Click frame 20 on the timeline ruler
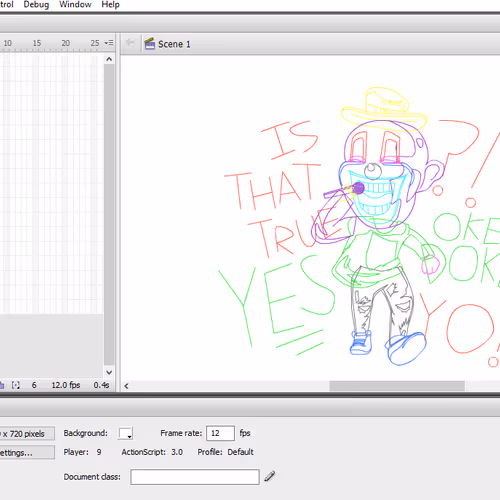The width and height of the screenshot is (500, 500). pos(66,43)
